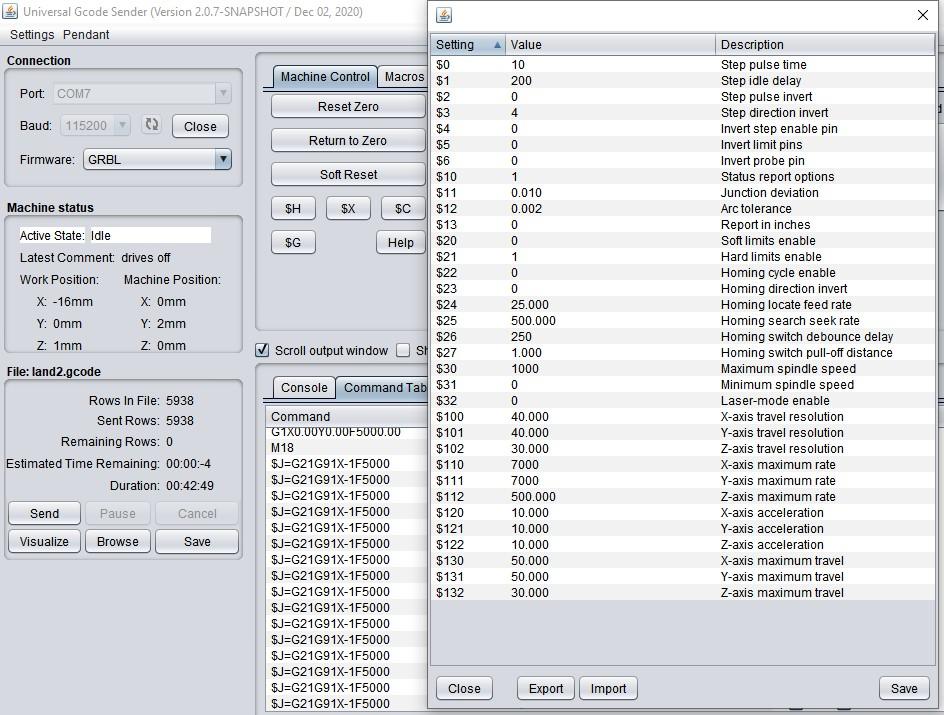Click the Universal Gcode Sender title bar icon
The image size is (944, 715).
[10, 11]
